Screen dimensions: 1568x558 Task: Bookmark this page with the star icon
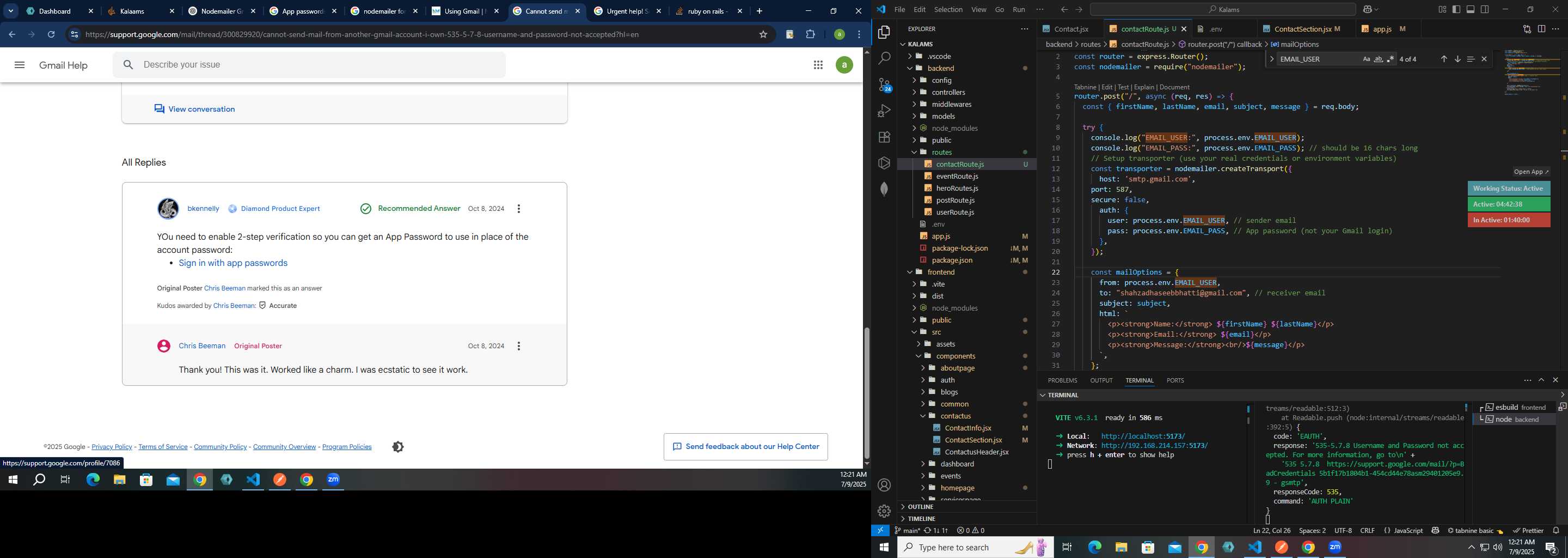click(763, 35)
